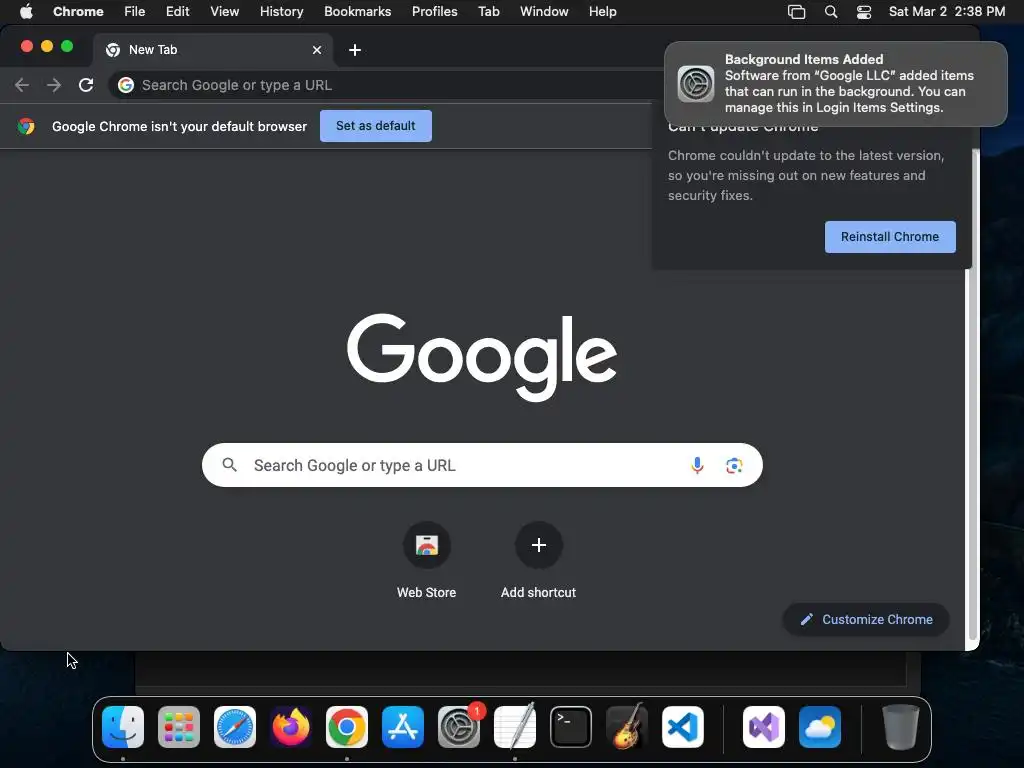Open the Edit menu

pyautogui.click(x=177, y=11)
